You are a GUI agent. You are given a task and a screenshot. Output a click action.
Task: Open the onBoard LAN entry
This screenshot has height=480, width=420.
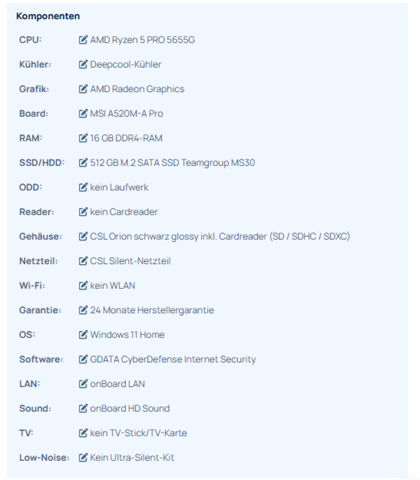(117, 384)
